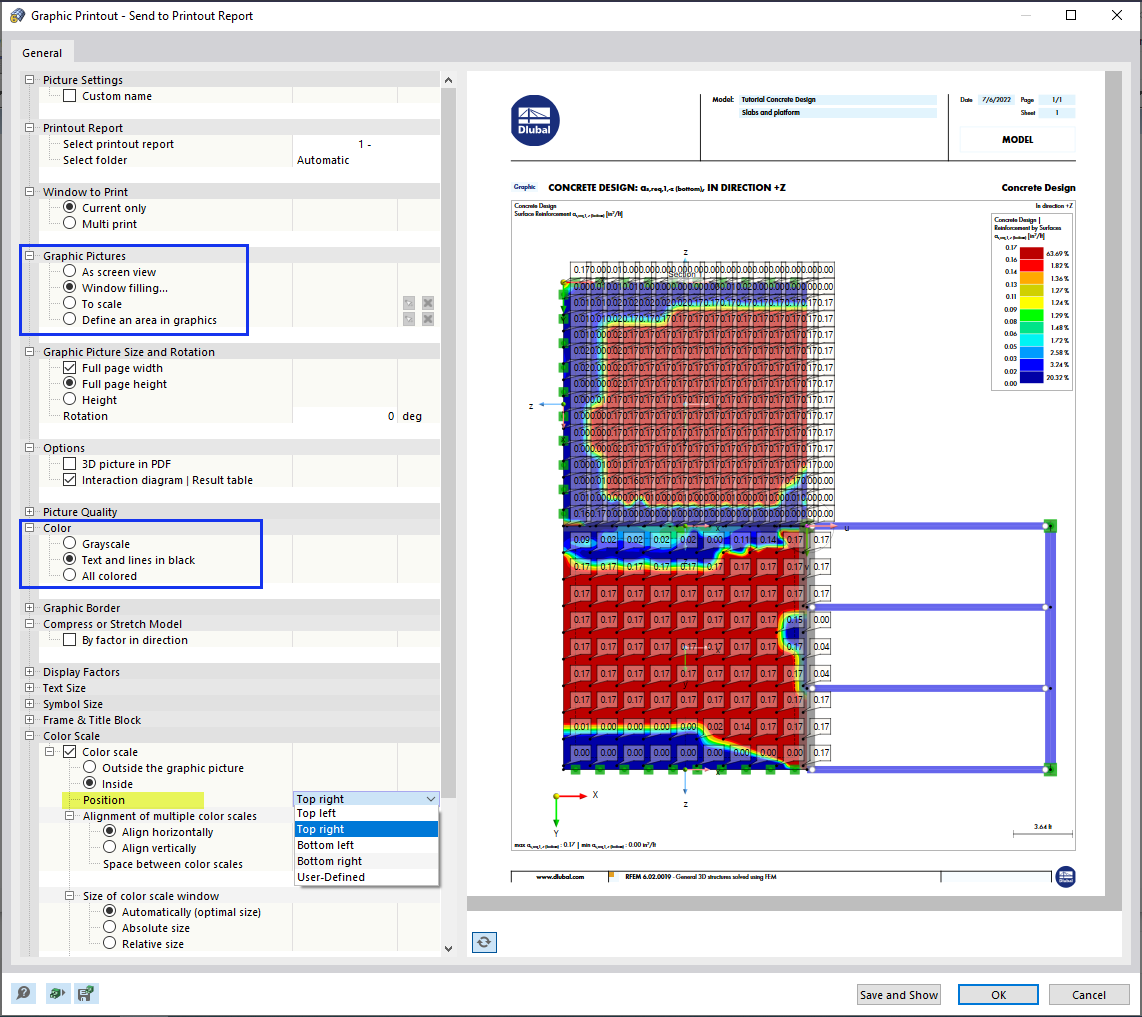1142x1017 pixels.
Task: Click the Rotation value field showing 0
Action: [344, 416]
